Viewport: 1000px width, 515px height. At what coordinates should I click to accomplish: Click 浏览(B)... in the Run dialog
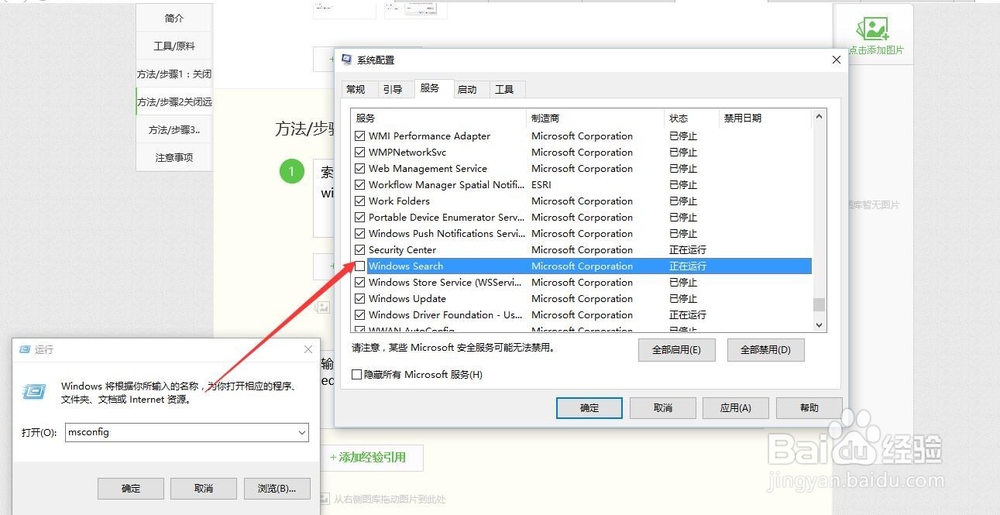tap(277, 489)
